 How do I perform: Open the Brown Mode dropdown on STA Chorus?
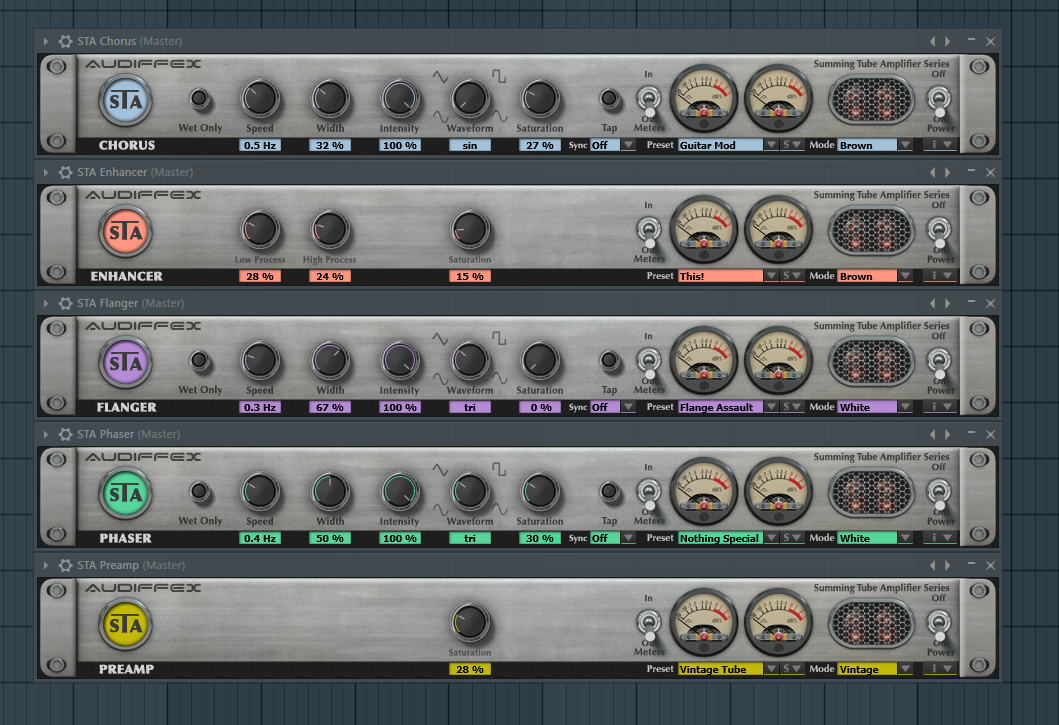tap(905, 144)
